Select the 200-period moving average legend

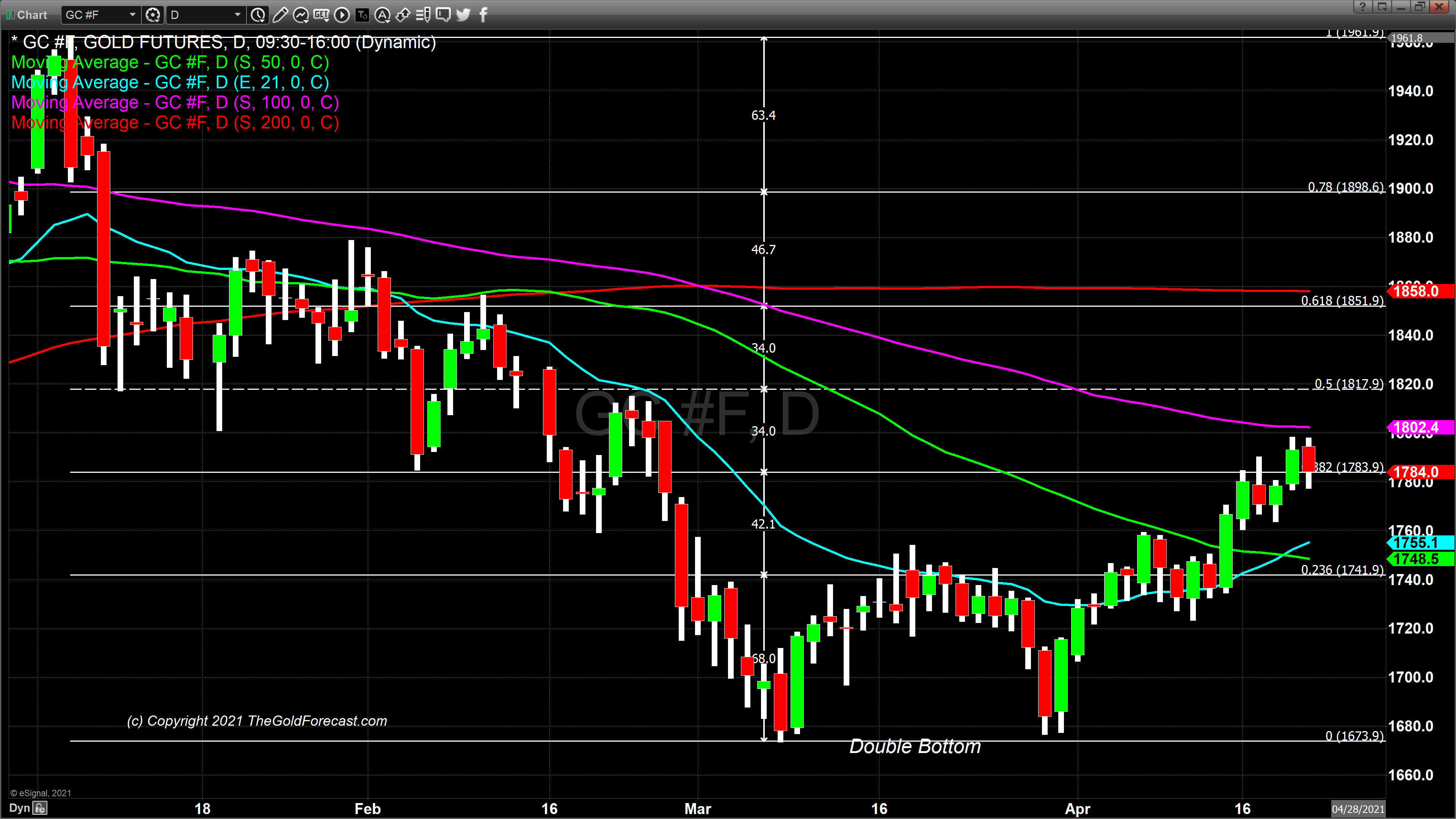(x=175, y=122)
